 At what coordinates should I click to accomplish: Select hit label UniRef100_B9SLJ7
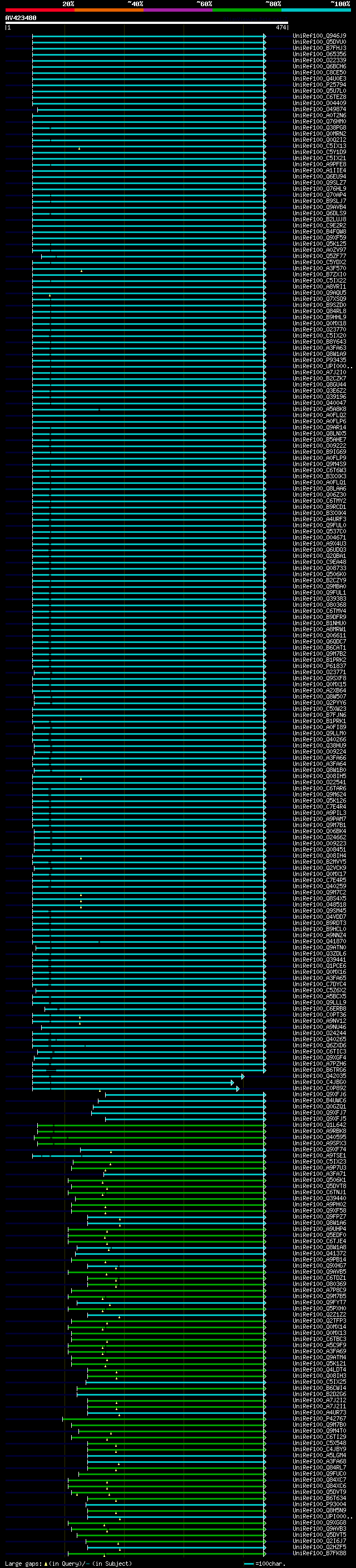(x=319, y=201)
